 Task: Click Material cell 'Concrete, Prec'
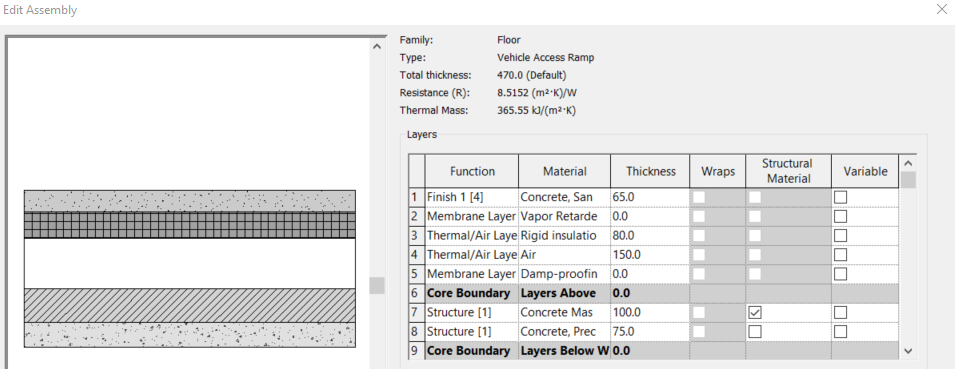pos(565,332)
